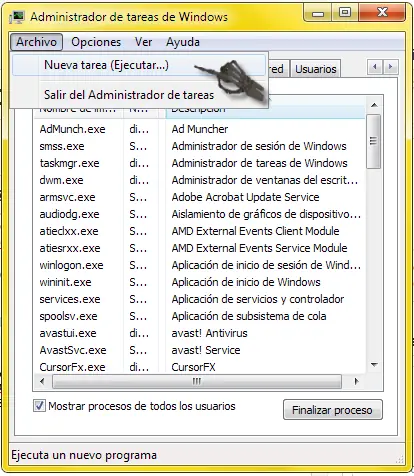The width and height of the screenshot is (414, 476).
Task: Click Adobe Acrobat Update Service description
Action: click(245, 197)
